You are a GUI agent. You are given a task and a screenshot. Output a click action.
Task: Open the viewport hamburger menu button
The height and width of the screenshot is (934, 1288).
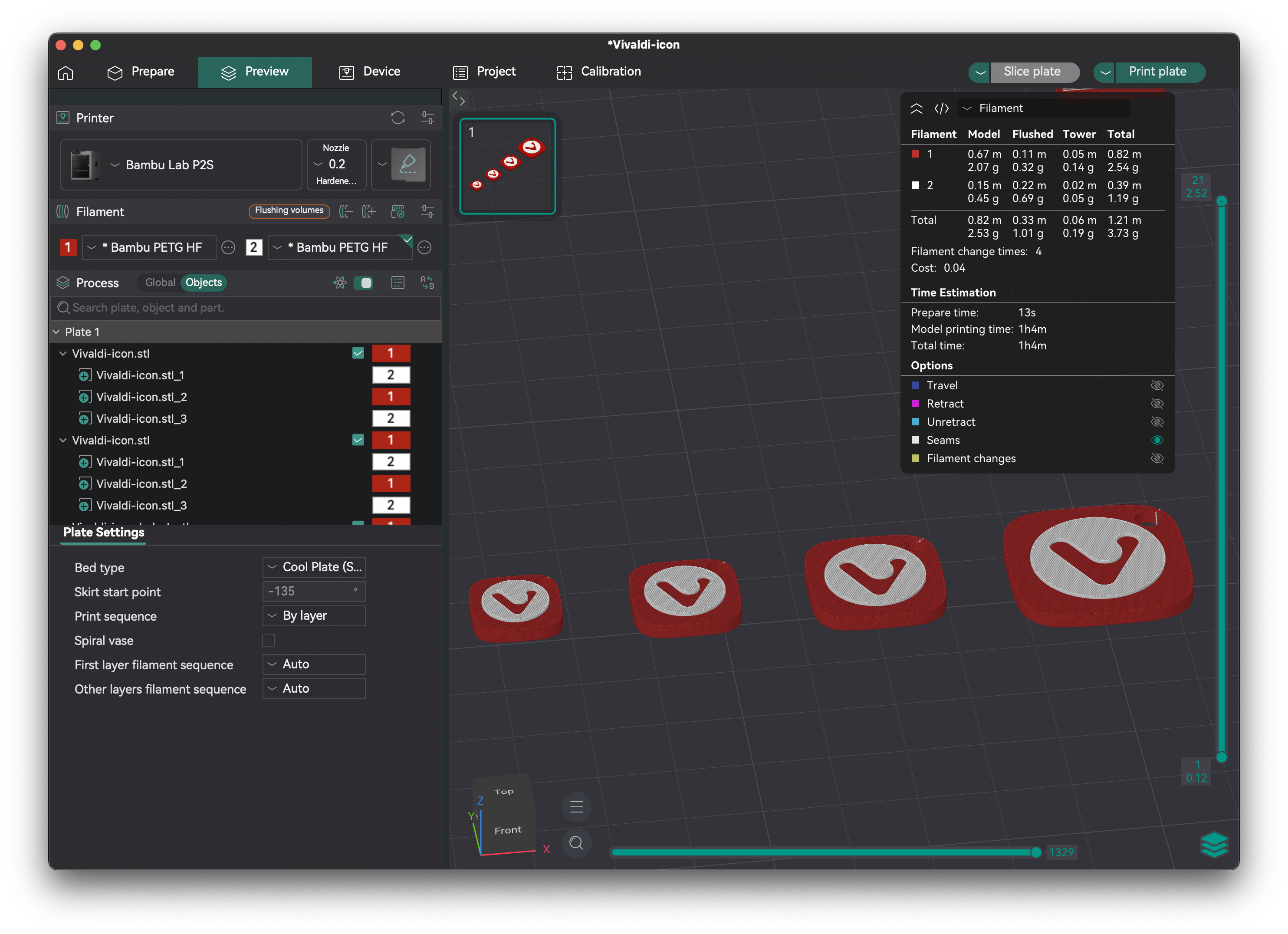pyautogui.click(x=576, y=807)
